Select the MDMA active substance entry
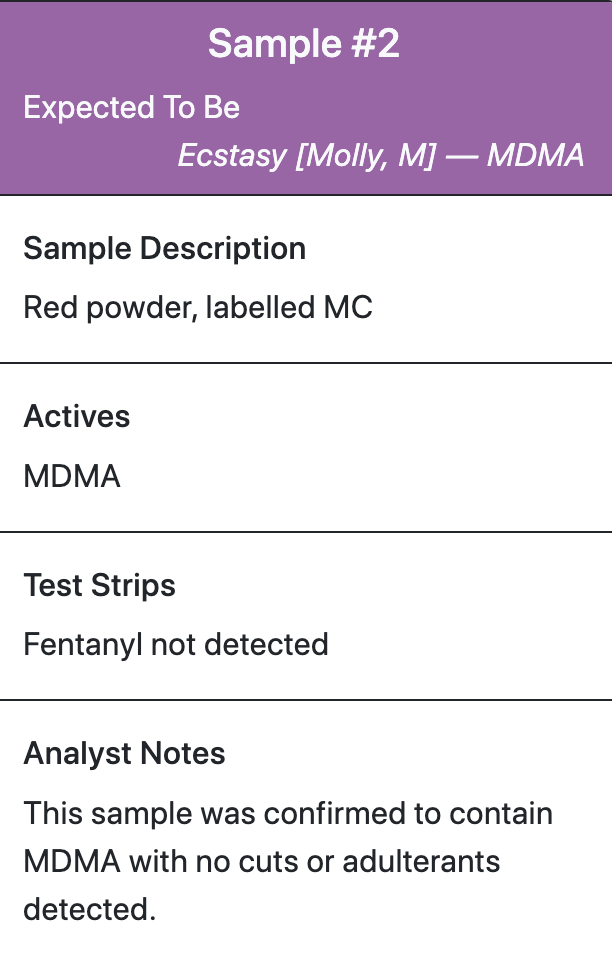The width and height of the screenshot is (612, 958). click(x=71, y=477)
